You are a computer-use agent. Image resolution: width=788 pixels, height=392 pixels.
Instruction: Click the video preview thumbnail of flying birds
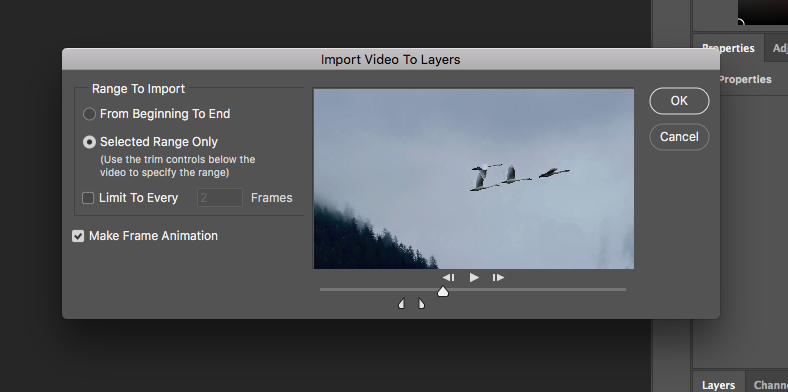pyautogui.click(x=473, y=179)
